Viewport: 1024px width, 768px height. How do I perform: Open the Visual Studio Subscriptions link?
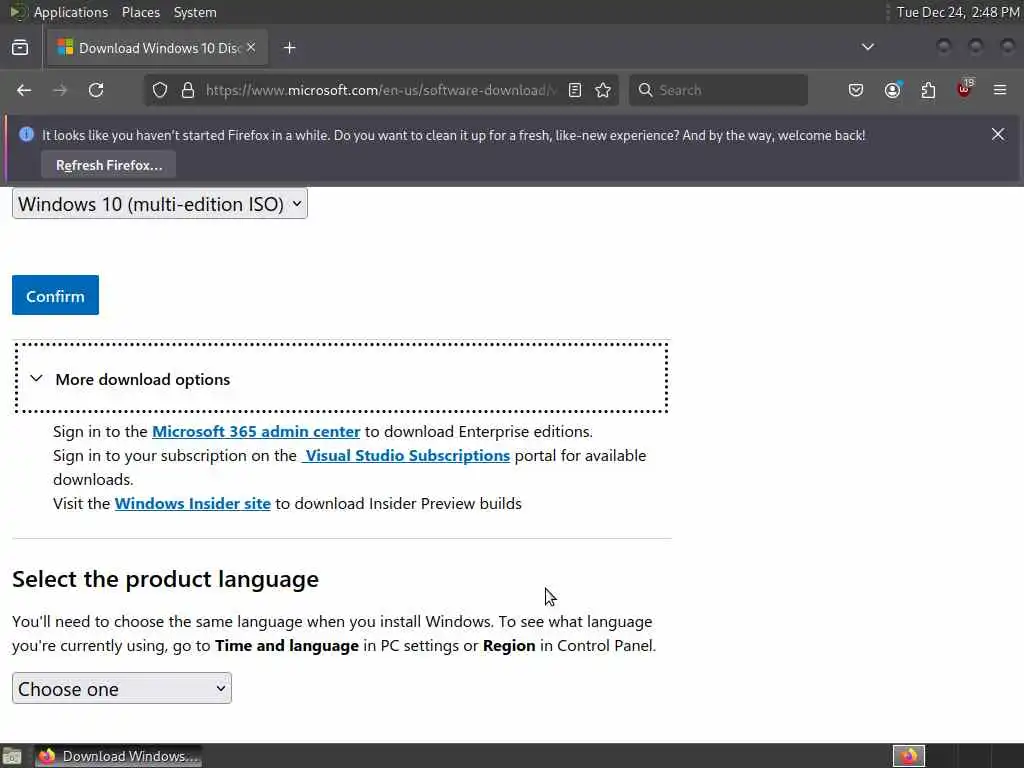[406, 456]
